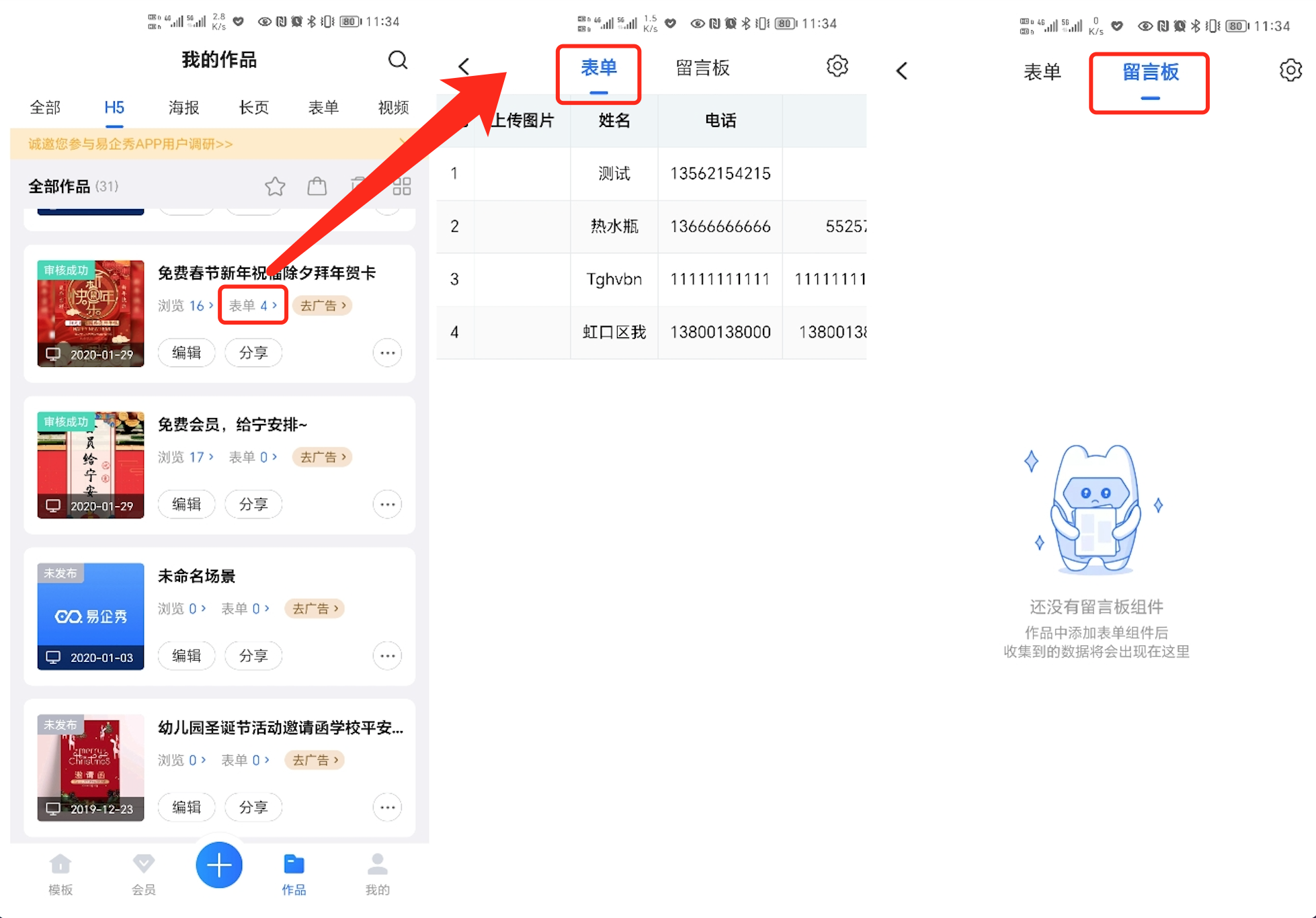
Task: Tap the search magnifier icon
Action: coord(397,60)
